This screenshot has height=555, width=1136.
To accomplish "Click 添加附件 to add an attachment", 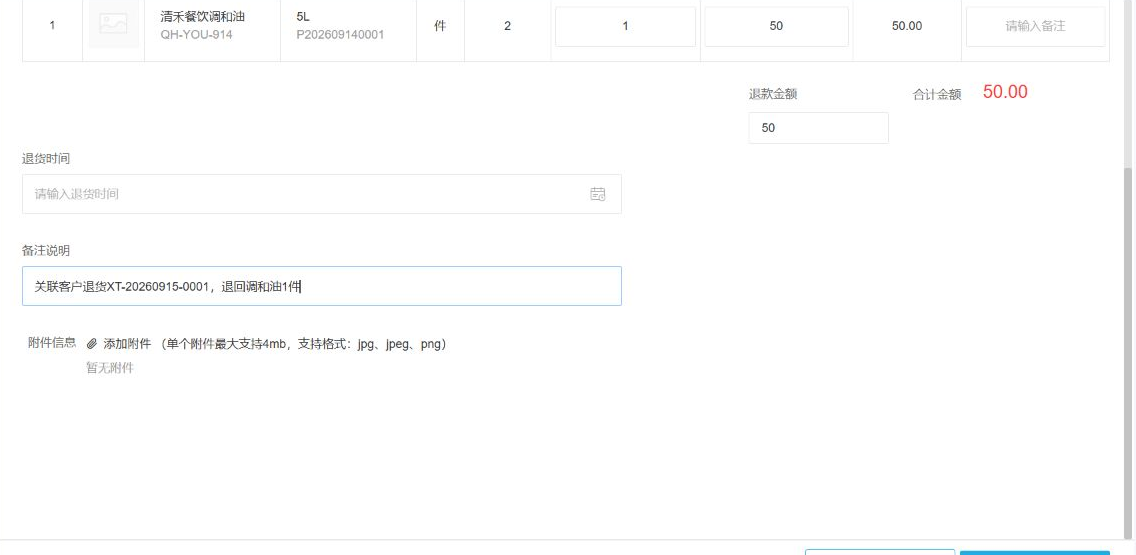I will click(x=127, y=344).
